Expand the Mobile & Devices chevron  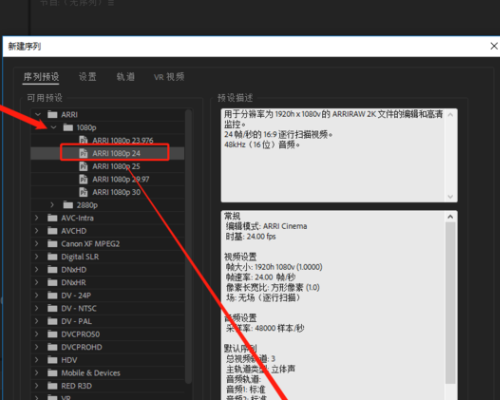37,373
